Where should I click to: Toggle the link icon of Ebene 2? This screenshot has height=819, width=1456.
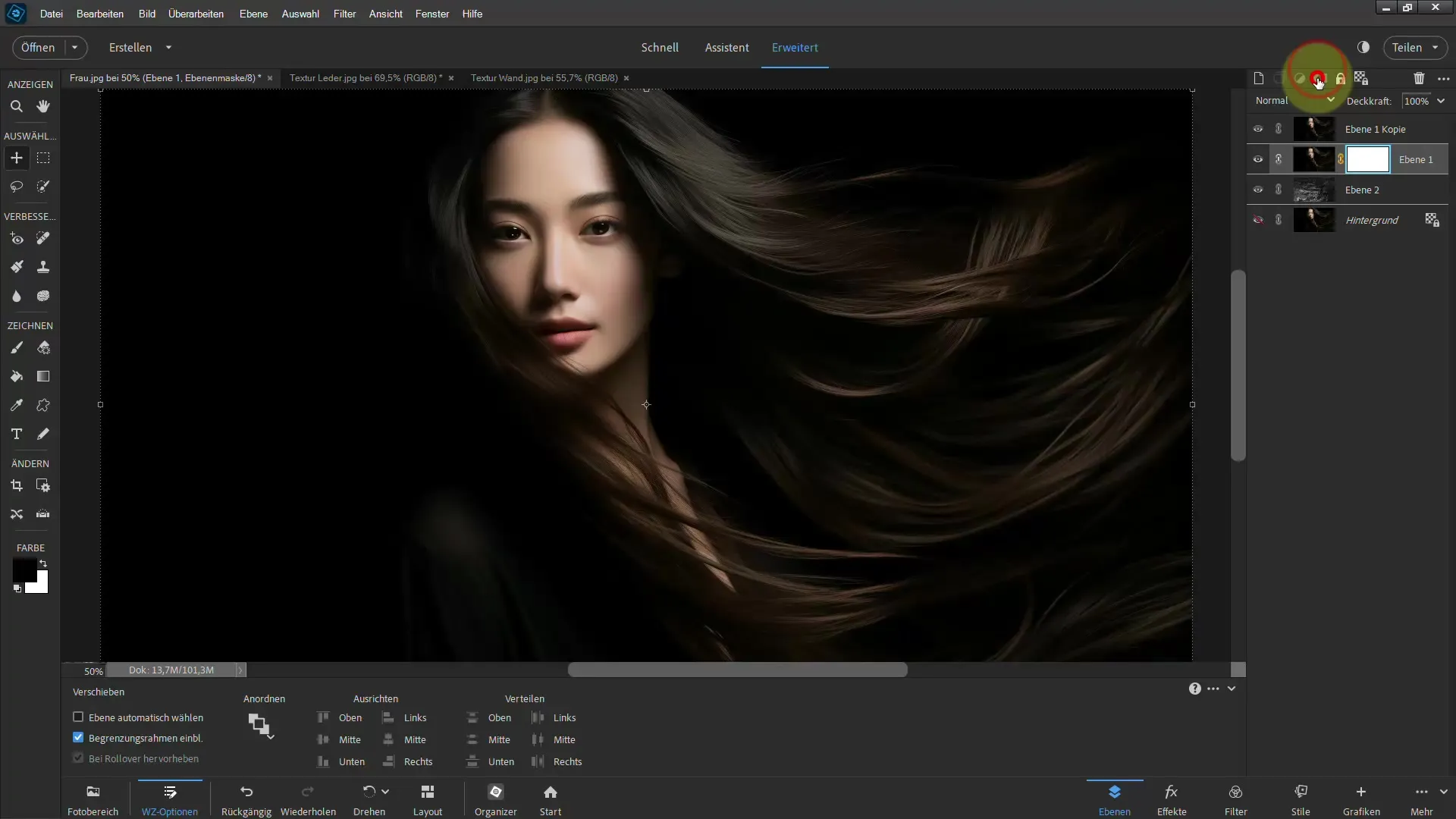click(1279, 190)
